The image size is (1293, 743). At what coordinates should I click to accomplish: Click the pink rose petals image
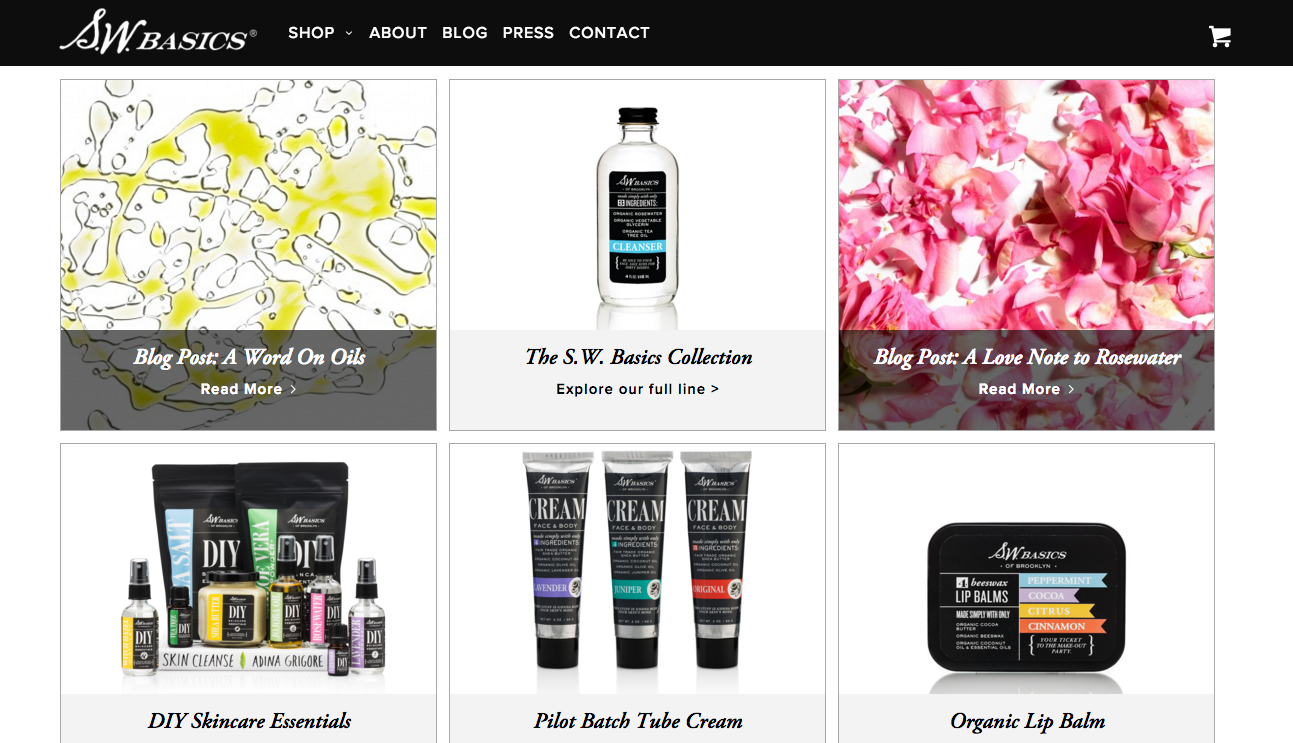(1026, 206)
